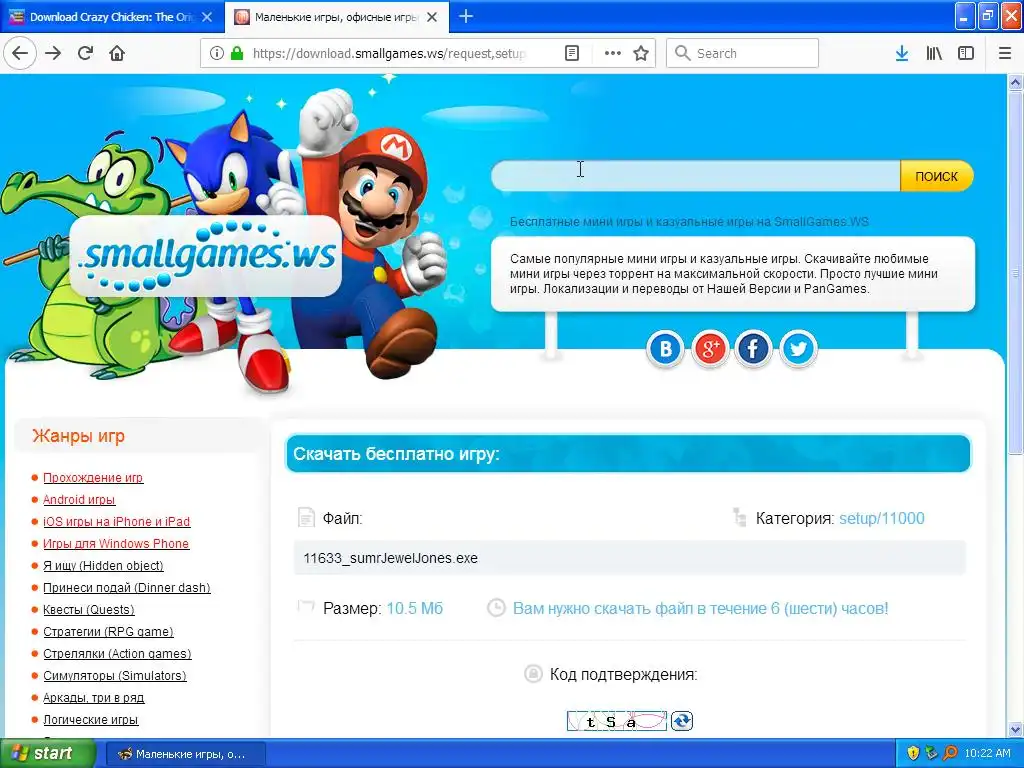
Task: Share via Google Plus icon
Action: (710, 349)
